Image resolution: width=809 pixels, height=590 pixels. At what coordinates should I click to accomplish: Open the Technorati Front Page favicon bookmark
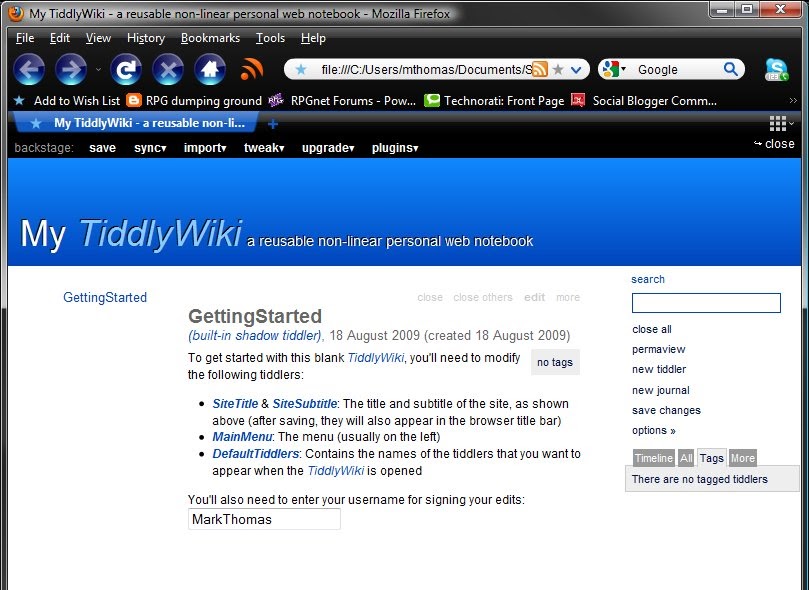pyautogui.click(x=430, y=100)
